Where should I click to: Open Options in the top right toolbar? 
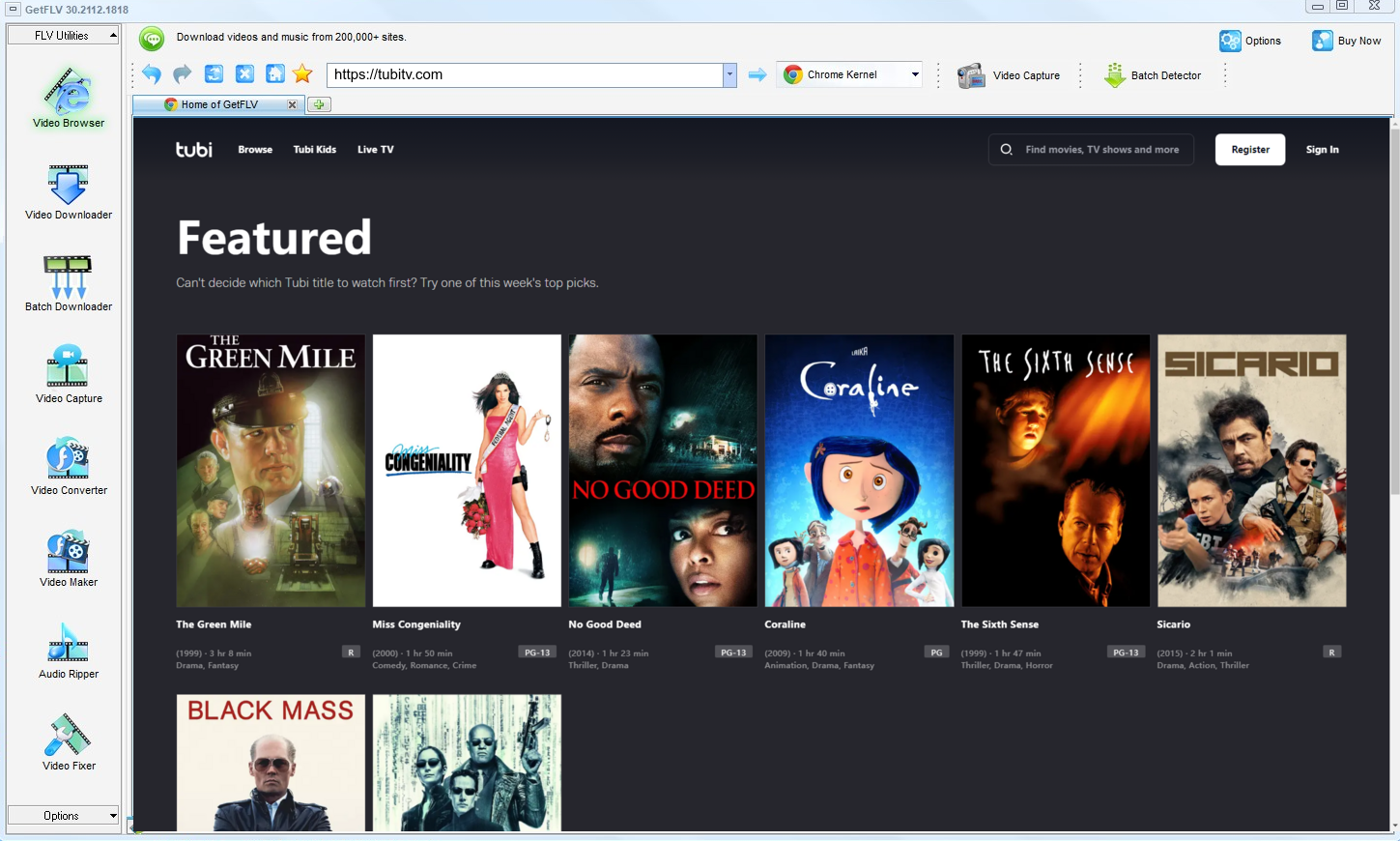point(1250,41)
